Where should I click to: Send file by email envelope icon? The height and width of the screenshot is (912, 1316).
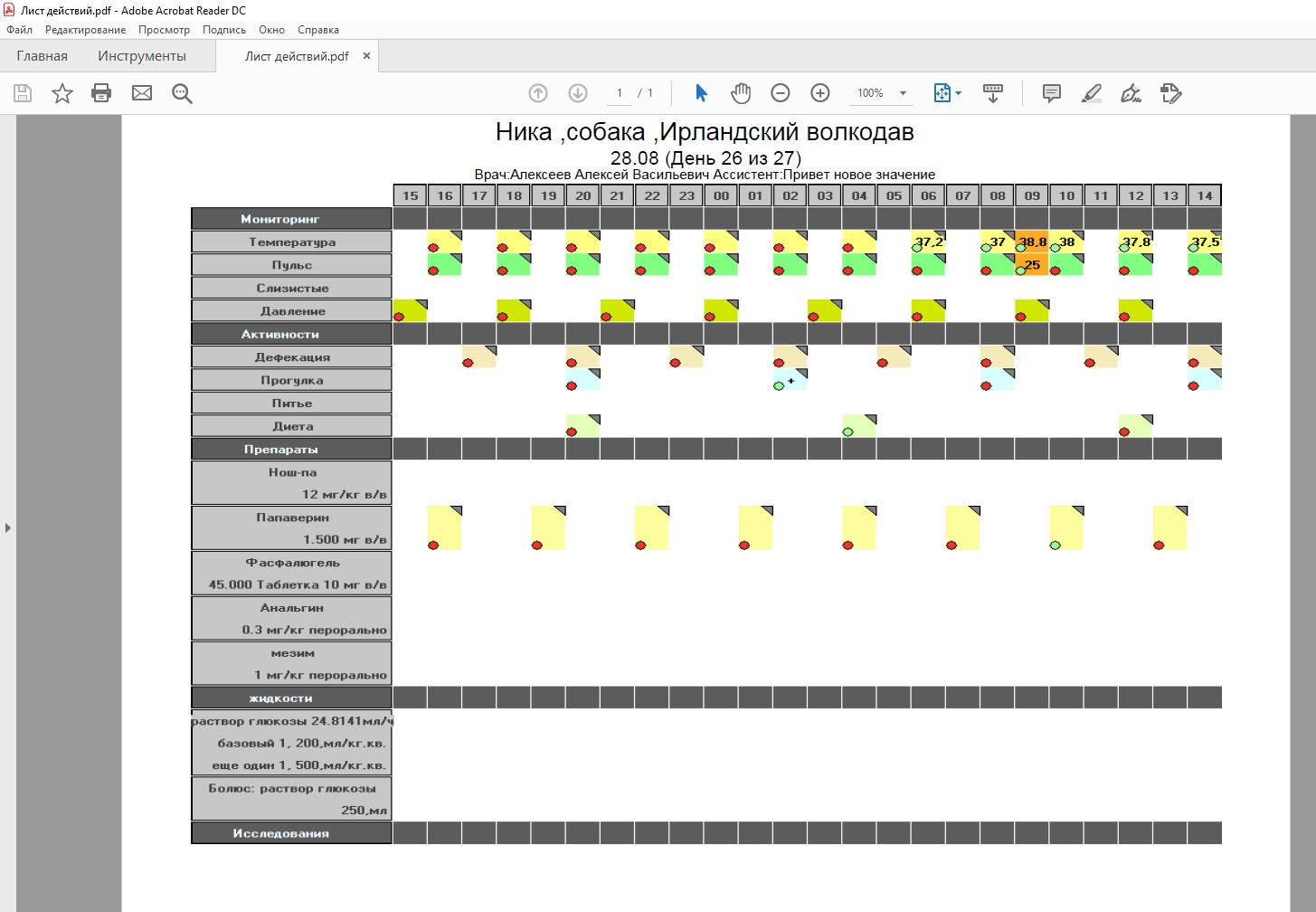[142, 93]
